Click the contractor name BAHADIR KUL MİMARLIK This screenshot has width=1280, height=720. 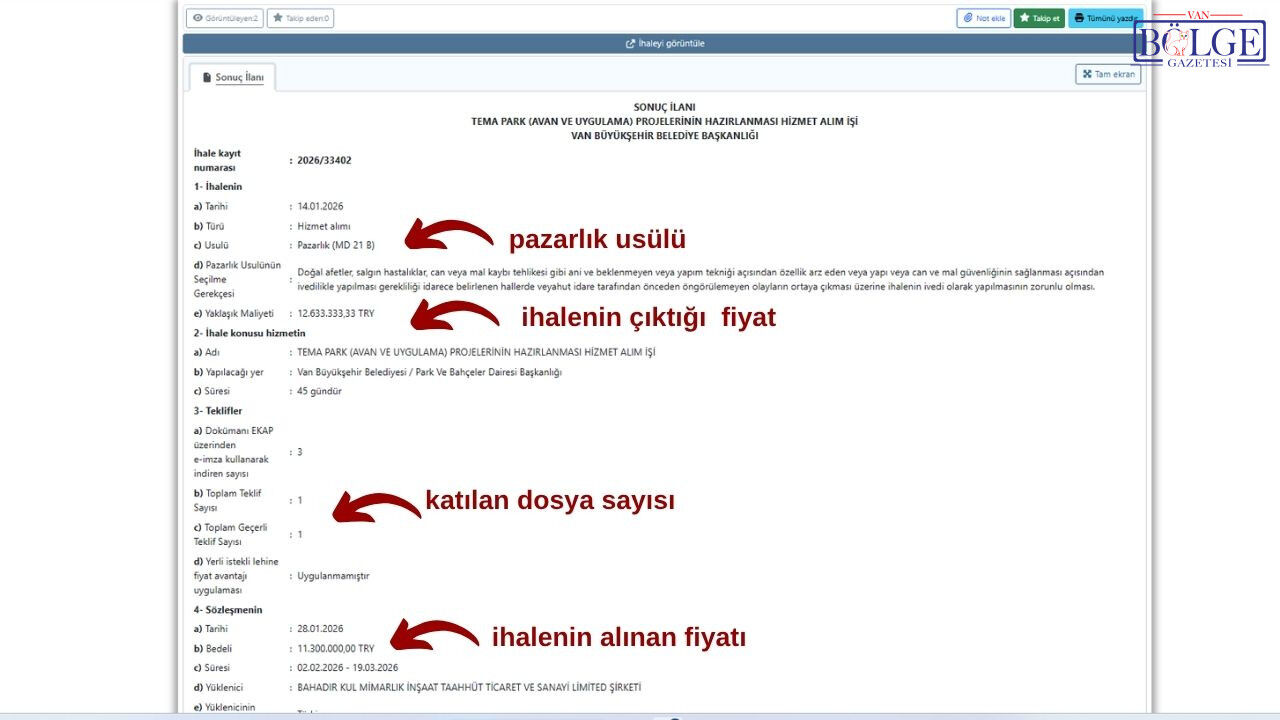pyautogui.click(x=469, y=687)
